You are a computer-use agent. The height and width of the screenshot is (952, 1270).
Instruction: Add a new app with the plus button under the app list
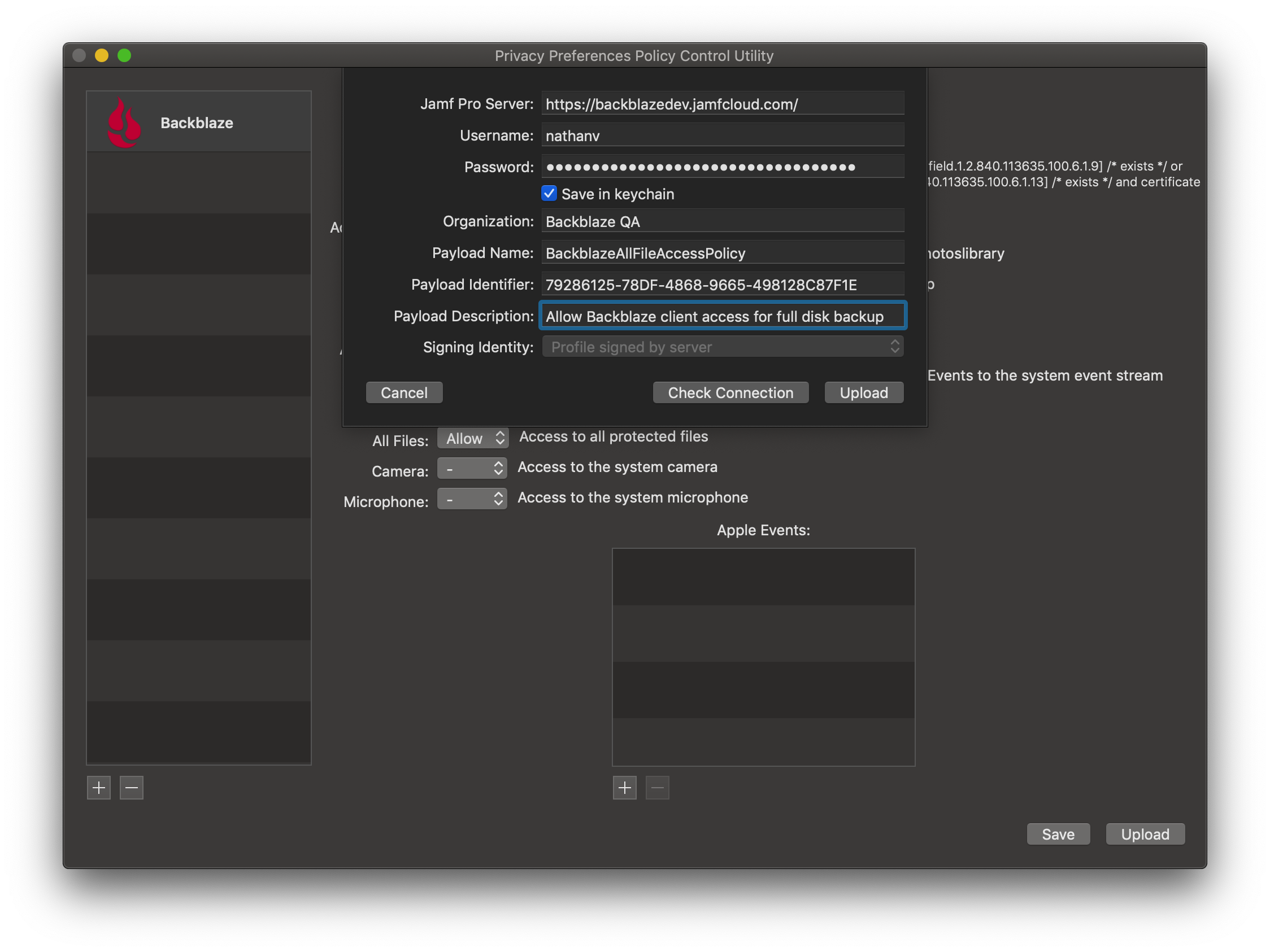tap(99, 787)
